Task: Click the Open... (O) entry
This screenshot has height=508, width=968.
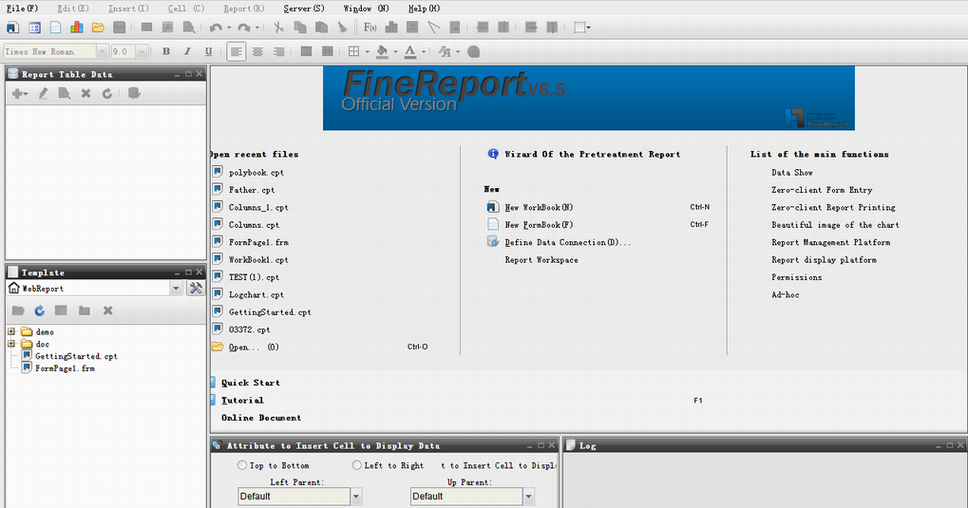Action: click(x=254, y=347)
